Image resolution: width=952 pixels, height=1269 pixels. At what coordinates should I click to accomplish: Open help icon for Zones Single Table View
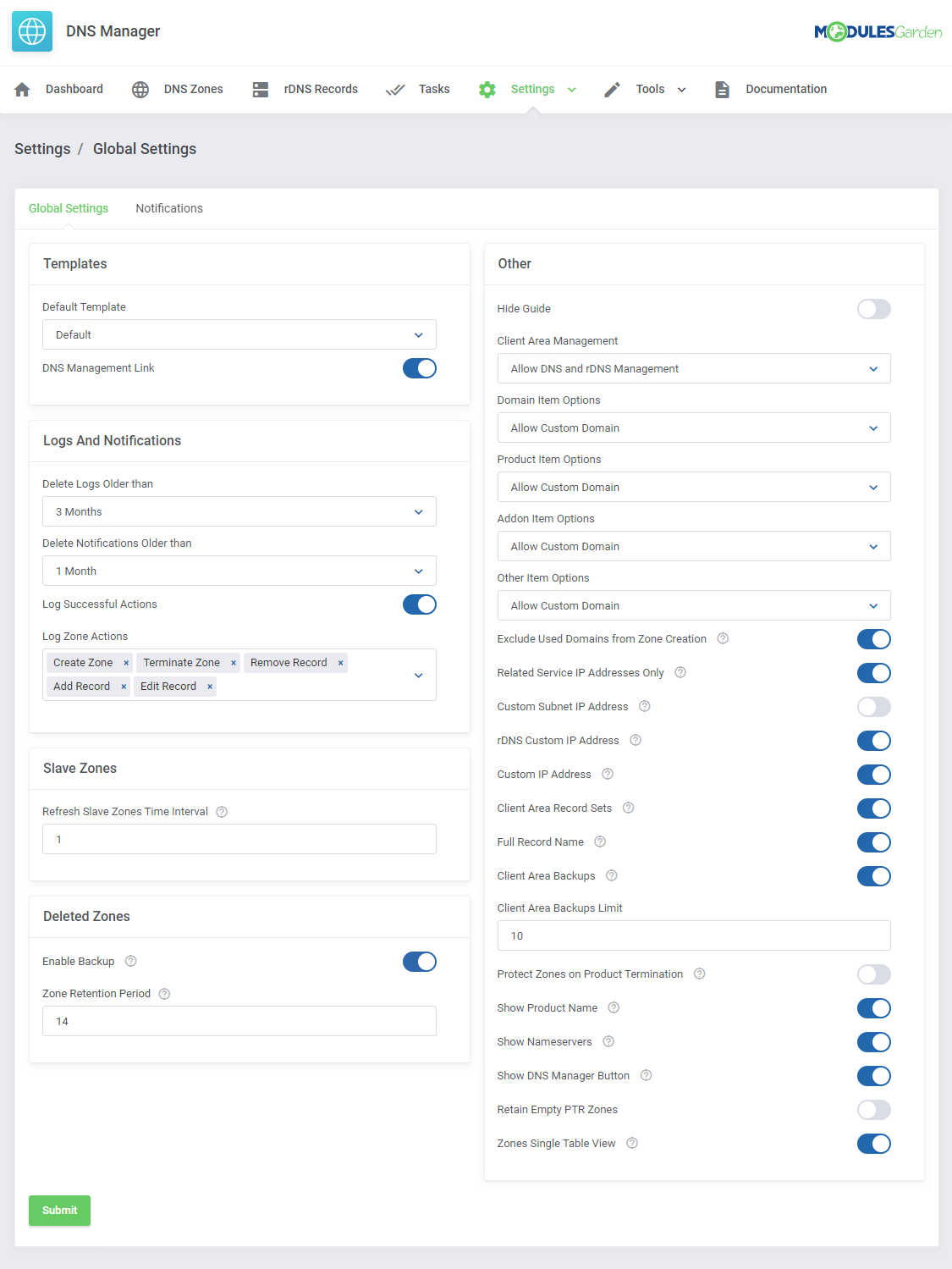pos(632,1144)
